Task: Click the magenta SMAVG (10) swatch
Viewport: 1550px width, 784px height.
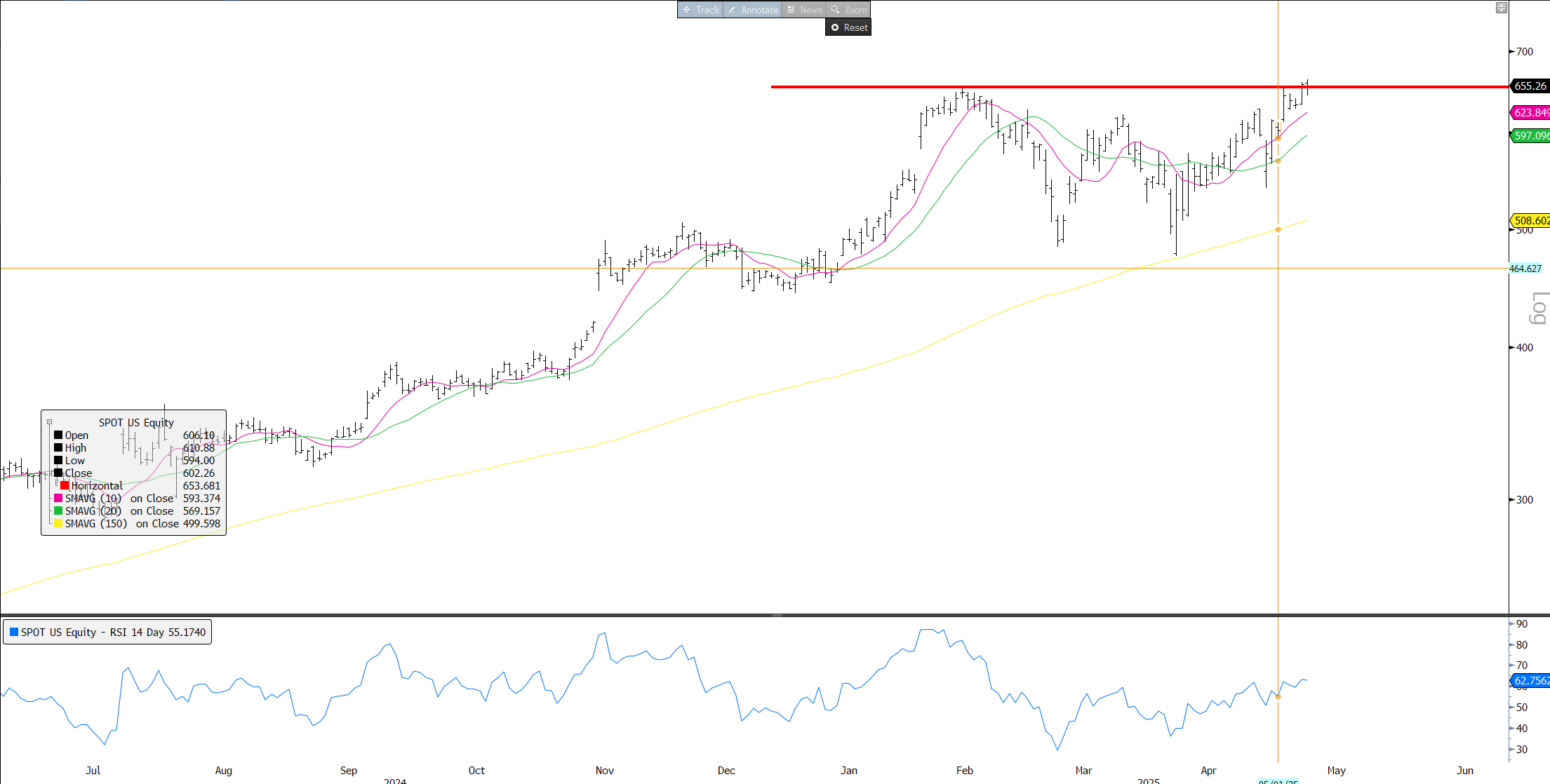Action: coord(58,498)
